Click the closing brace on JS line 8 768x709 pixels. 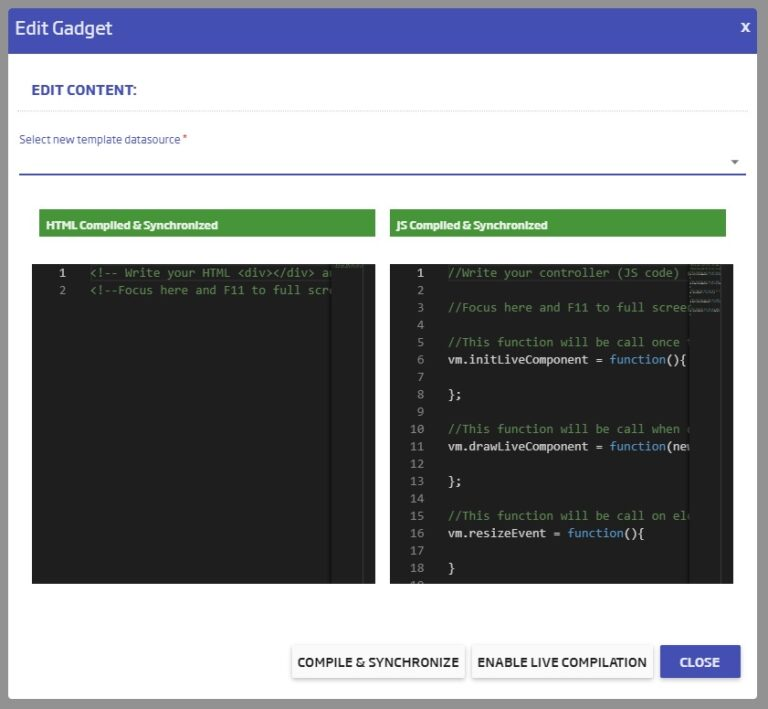point(454,395)
